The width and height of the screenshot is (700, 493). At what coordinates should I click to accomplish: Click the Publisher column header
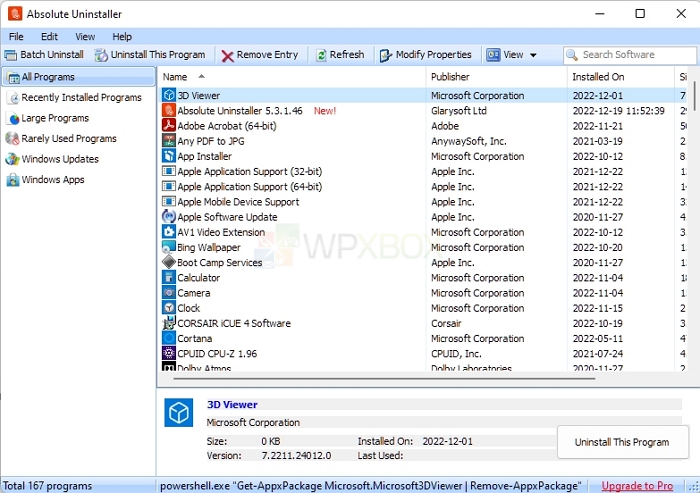(x=496, y=77)
